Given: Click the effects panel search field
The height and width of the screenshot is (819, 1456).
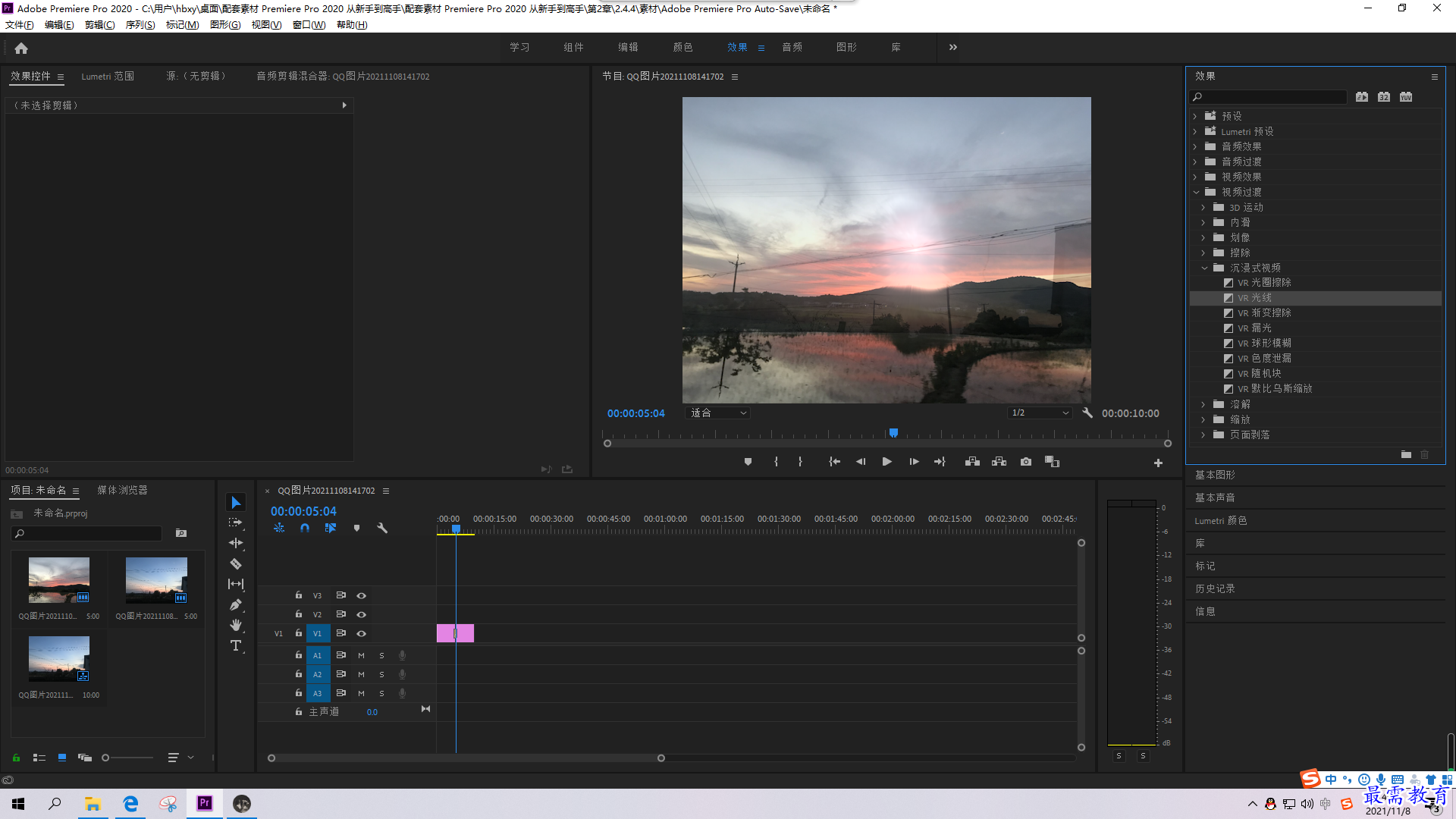Looking at the screenshot, I should (1268, 97).
